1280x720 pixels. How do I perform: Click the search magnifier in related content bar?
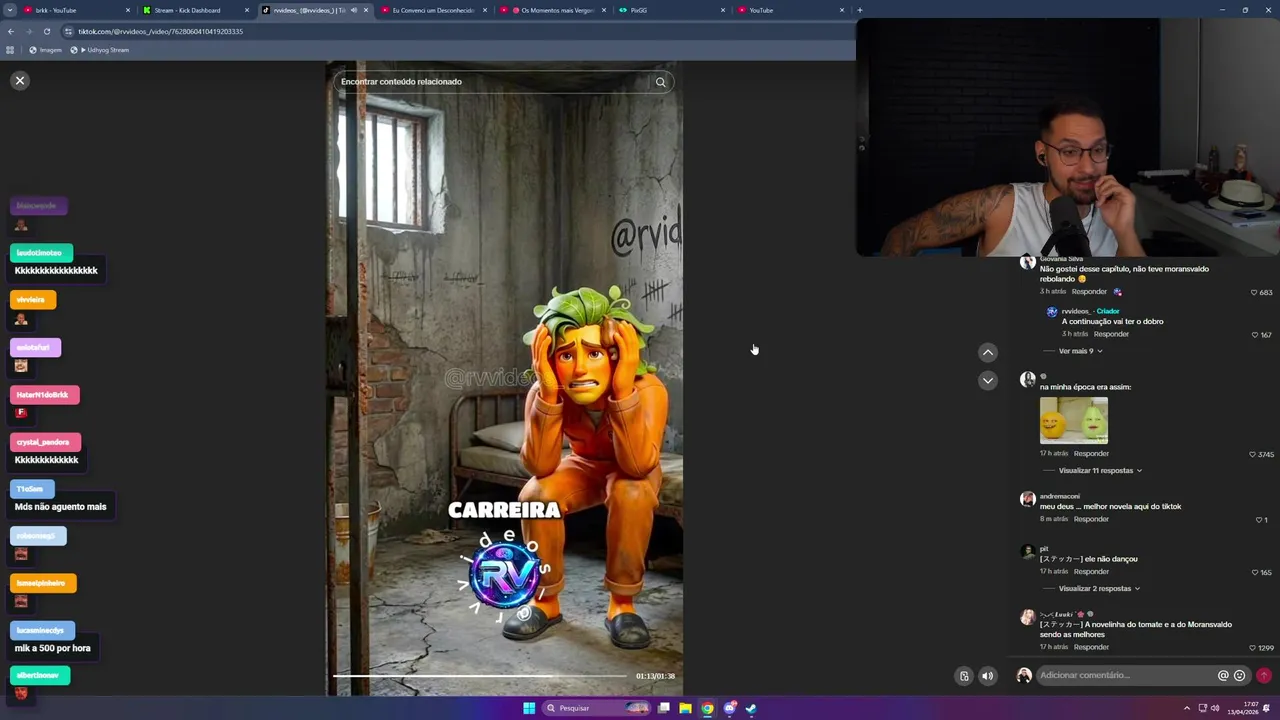[660, 82]
